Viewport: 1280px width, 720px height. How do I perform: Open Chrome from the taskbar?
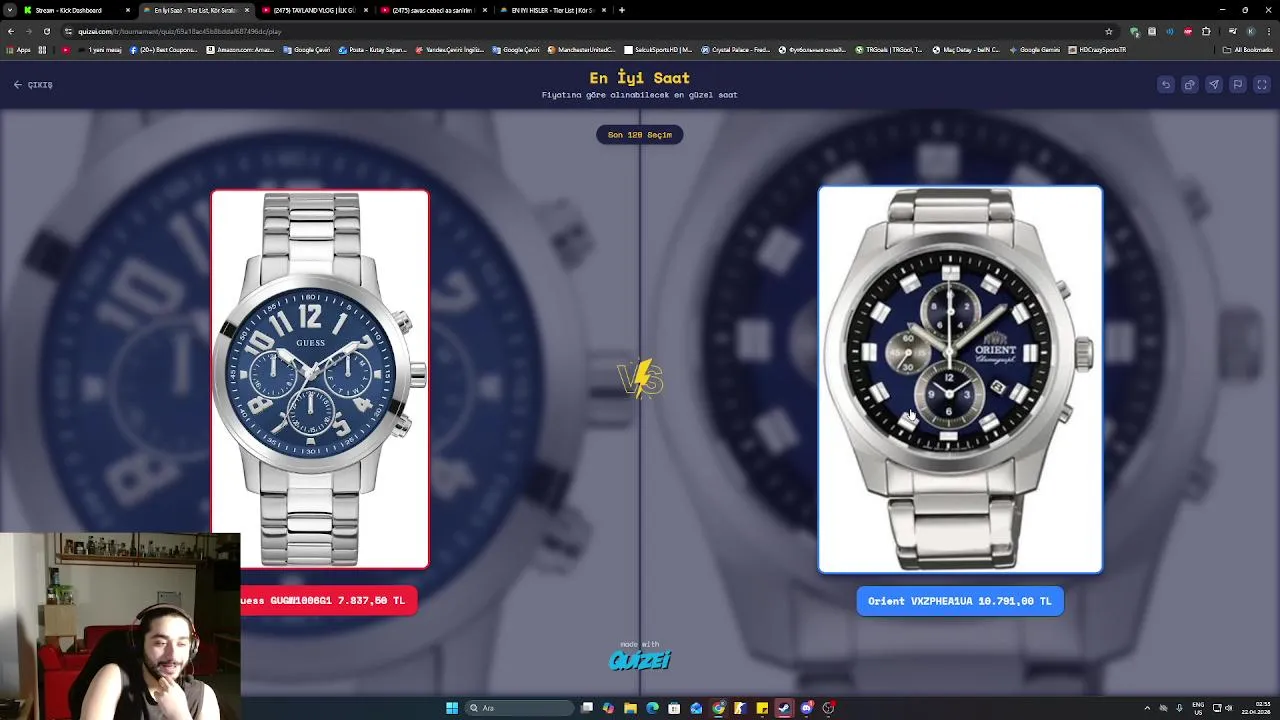pyautogui.click(x=718, y=708)
